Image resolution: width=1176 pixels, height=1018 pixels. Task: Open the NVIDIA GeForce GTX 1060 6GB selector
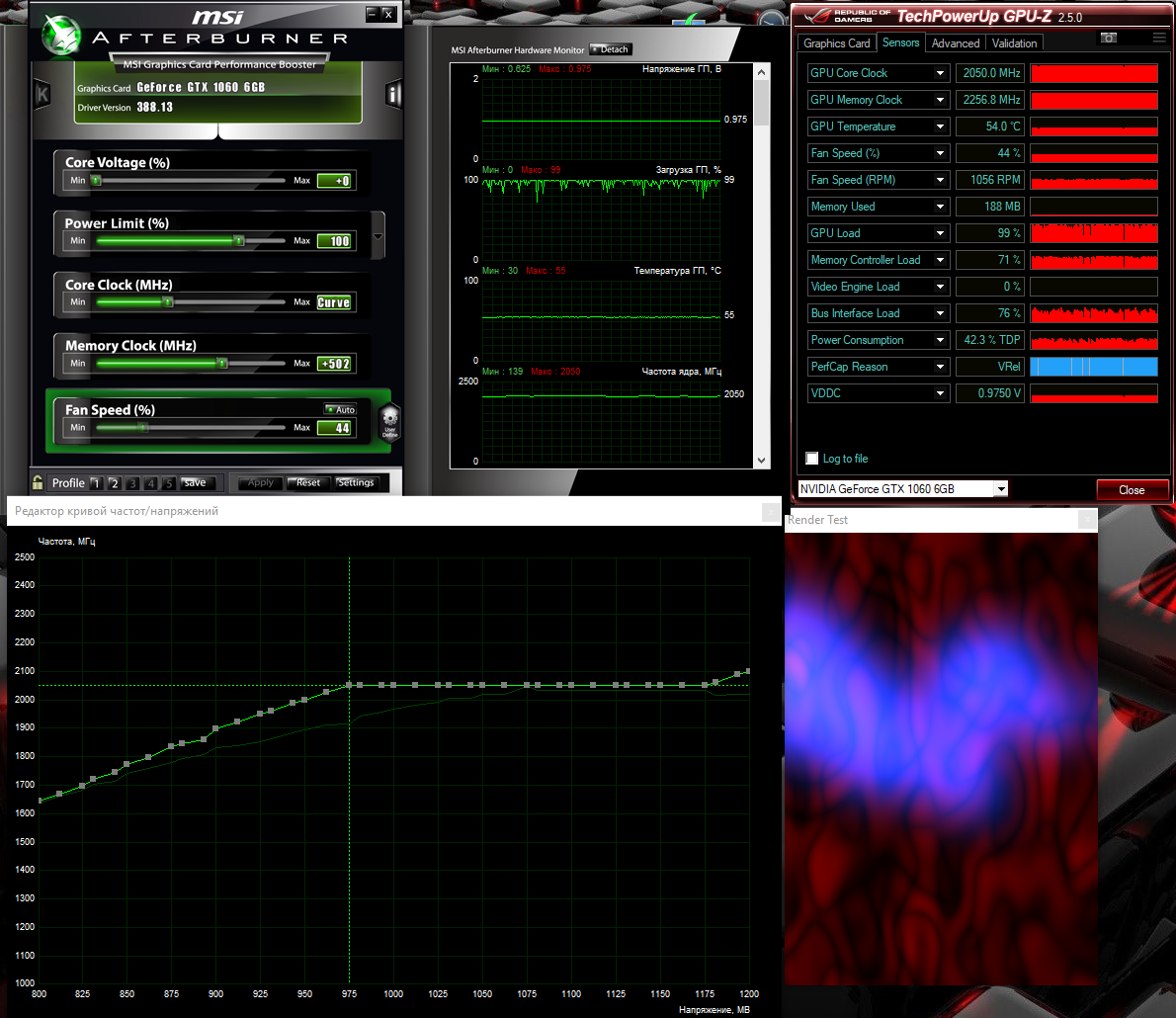902,489
